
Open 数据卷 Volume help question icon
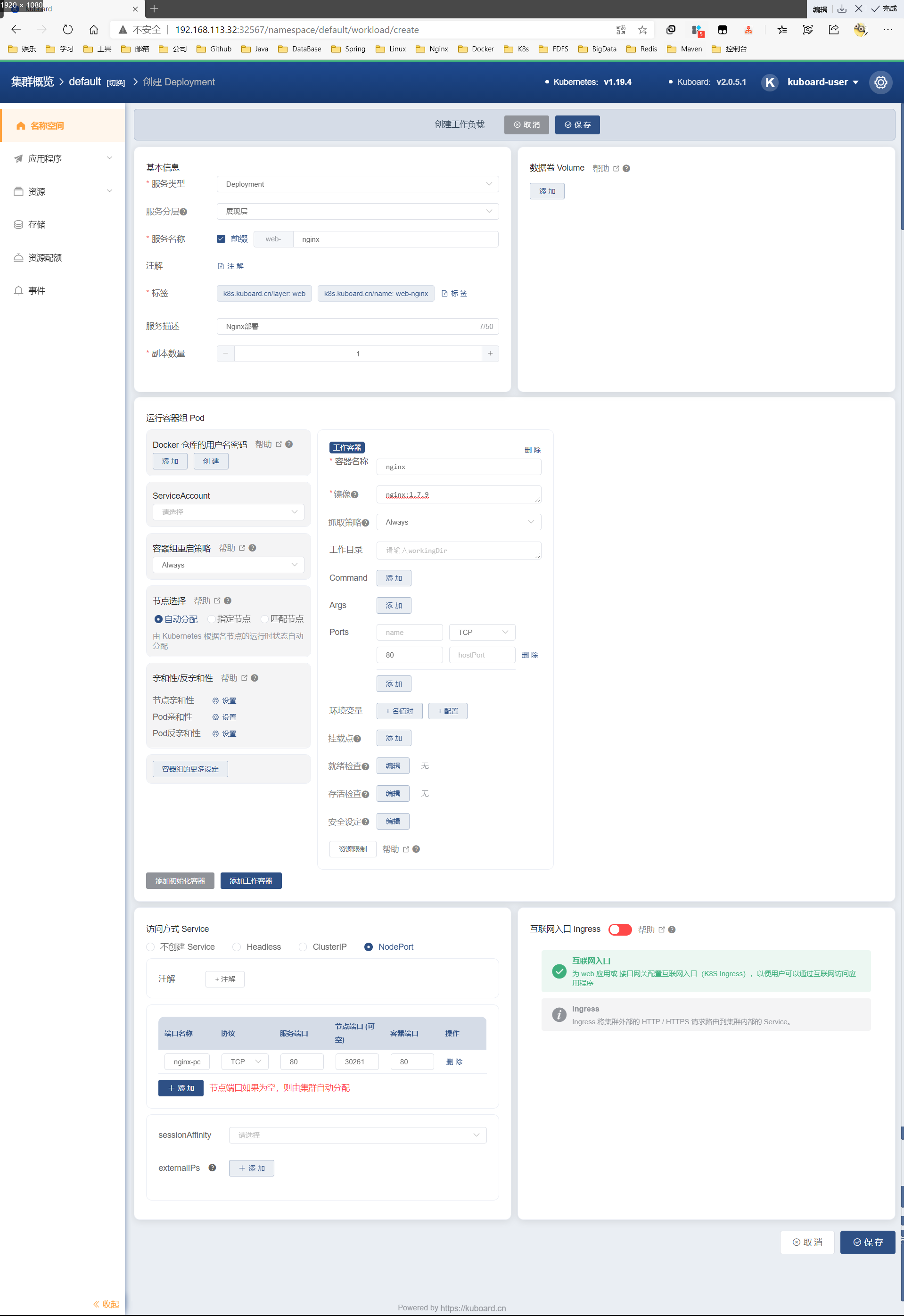coord(626,168)
